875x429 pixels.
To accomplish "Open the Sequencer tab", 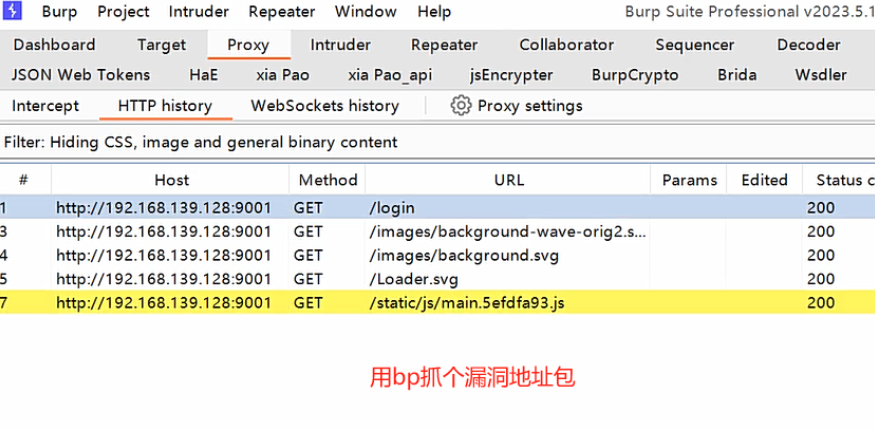I will point(695,45).
